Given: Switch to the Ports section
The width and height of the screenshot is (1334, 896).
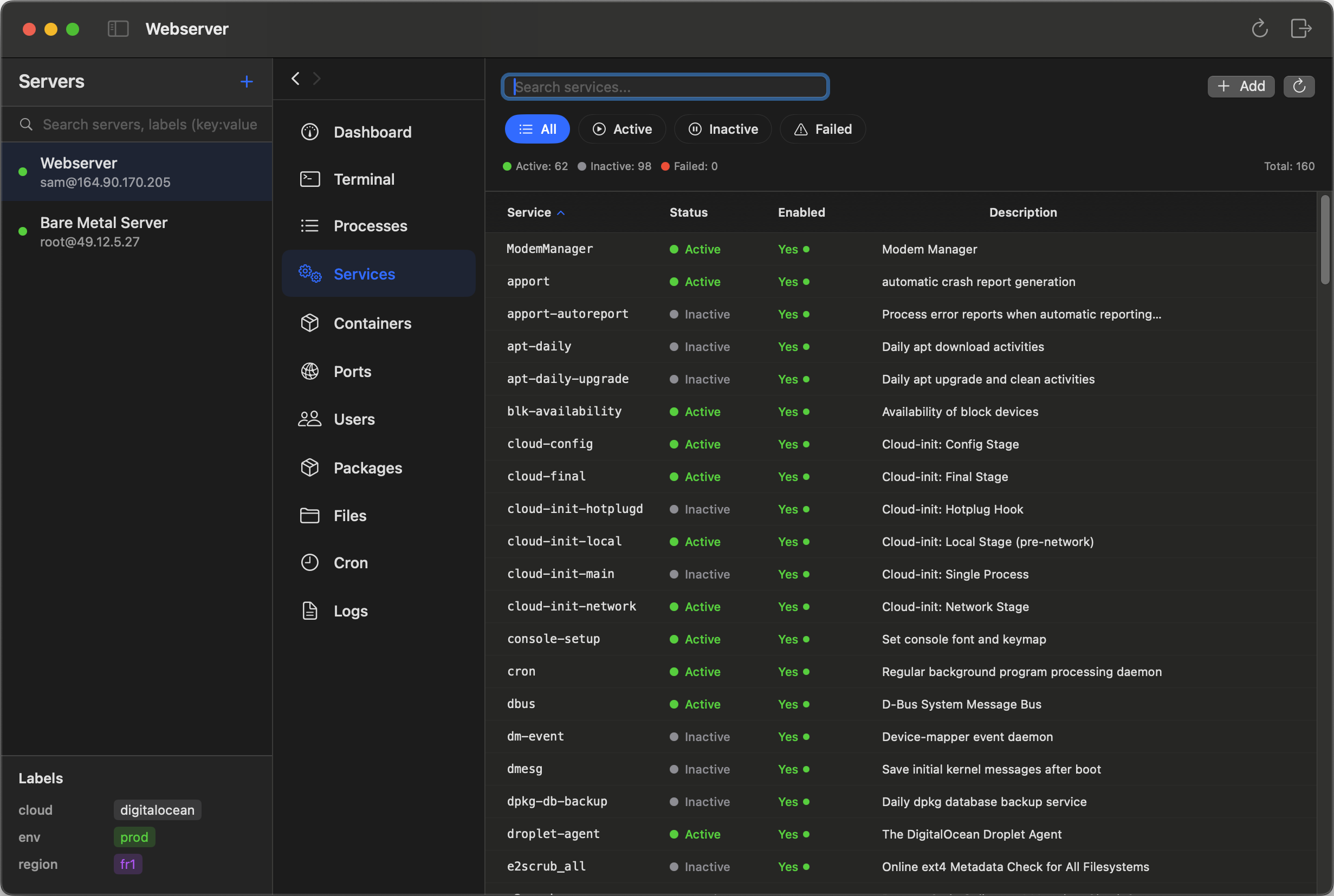Looking at the screenshot, I should click(379, 372).
